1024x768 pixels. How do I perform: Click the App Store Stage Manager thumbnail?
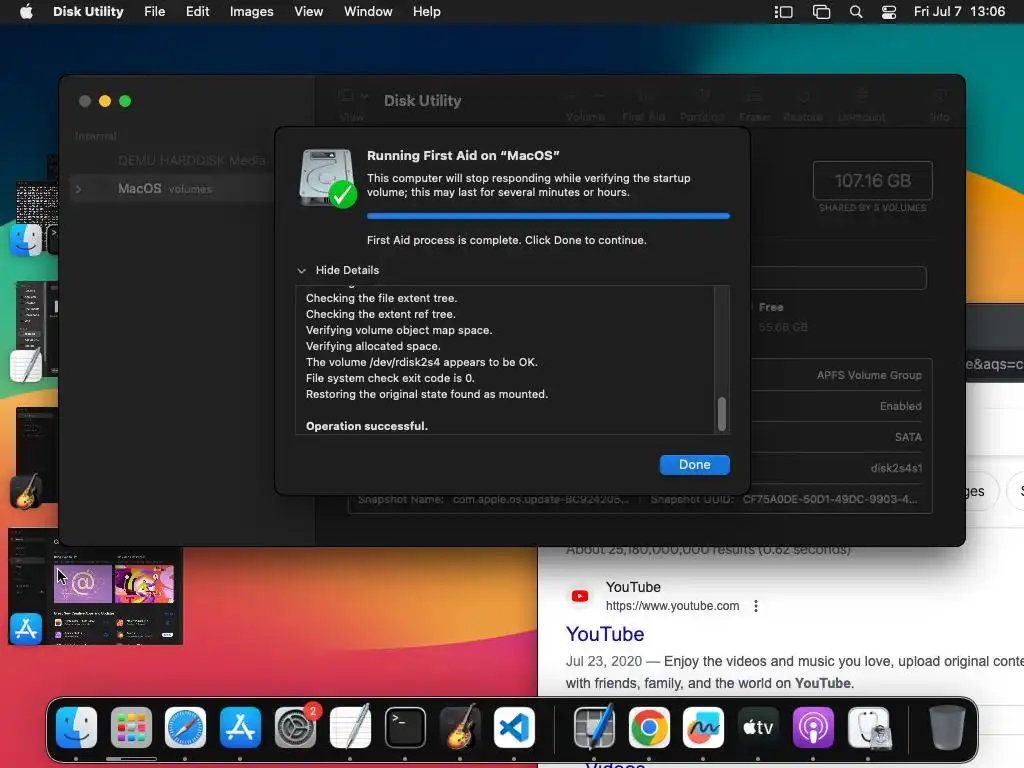(x=96, y=586)
